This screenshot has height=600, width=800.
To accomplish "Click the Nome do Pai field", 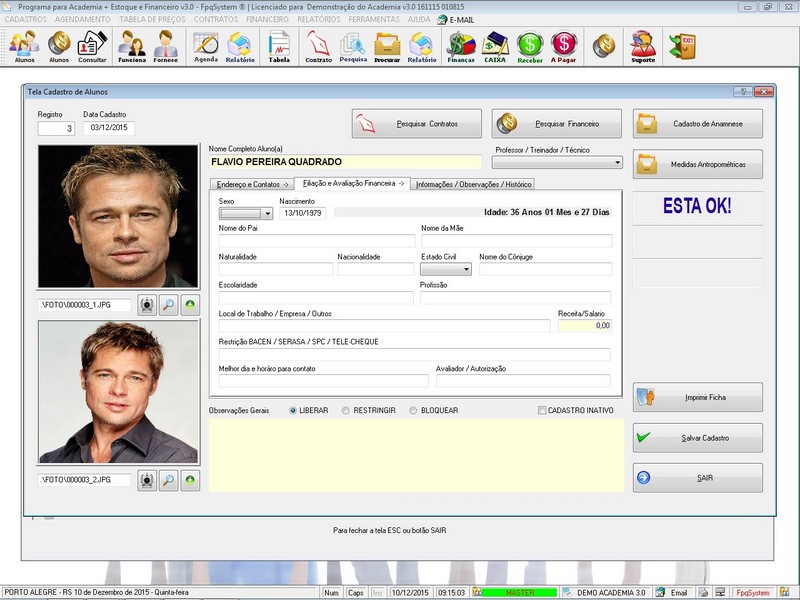I will [317, 241].
